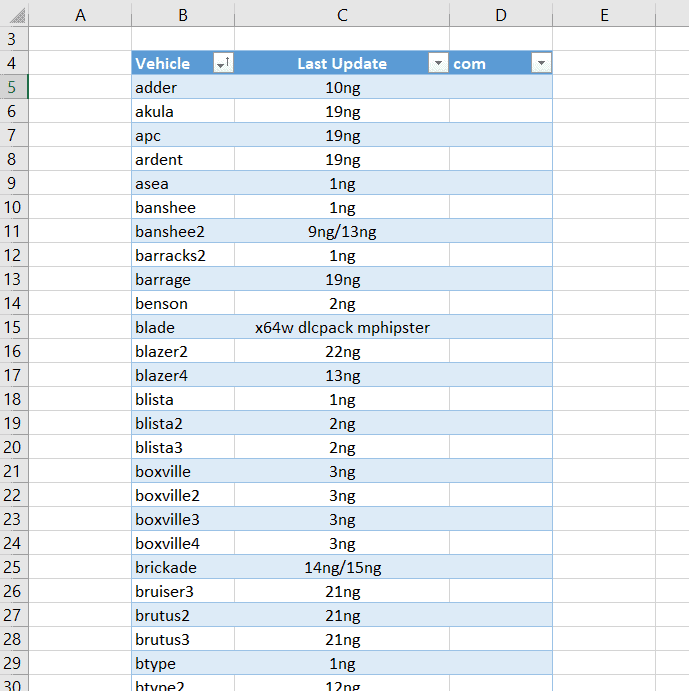689x691 pixels.
Task: Select the brickade cell
Action: [x=183, y=567]
